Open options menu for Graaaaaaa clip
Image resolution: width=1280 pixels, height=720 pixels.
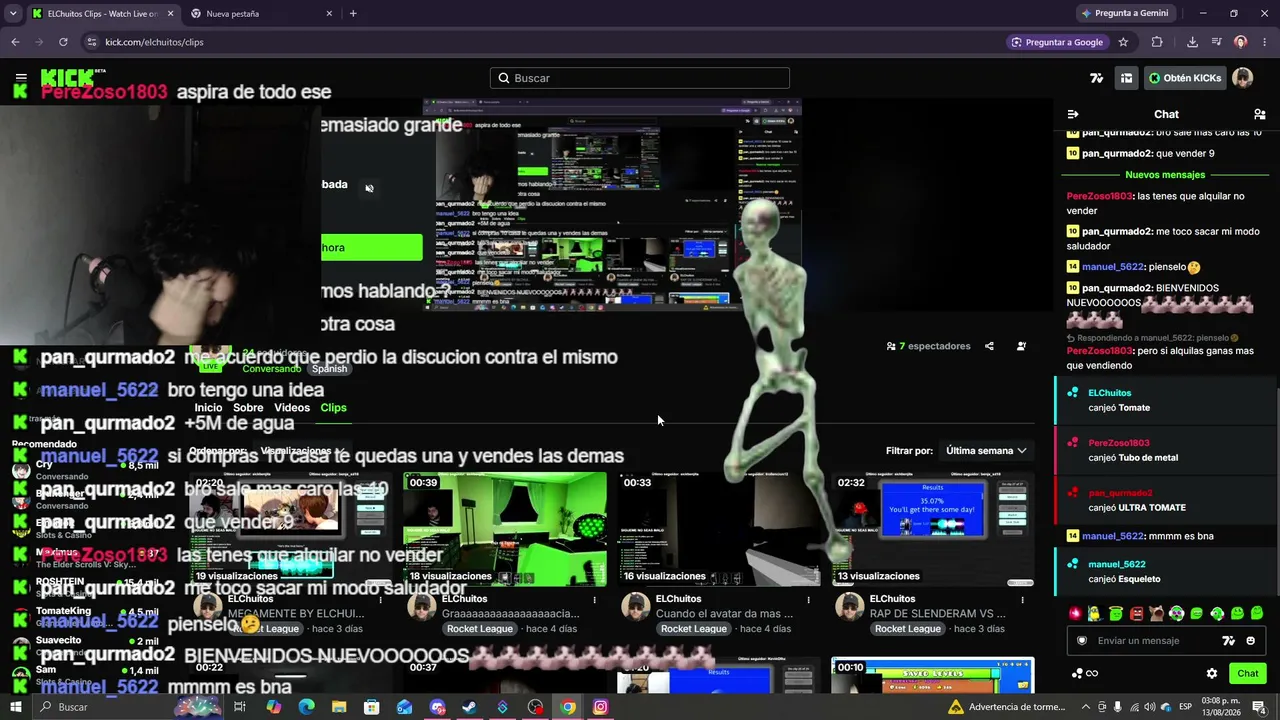tap(594, 600)
